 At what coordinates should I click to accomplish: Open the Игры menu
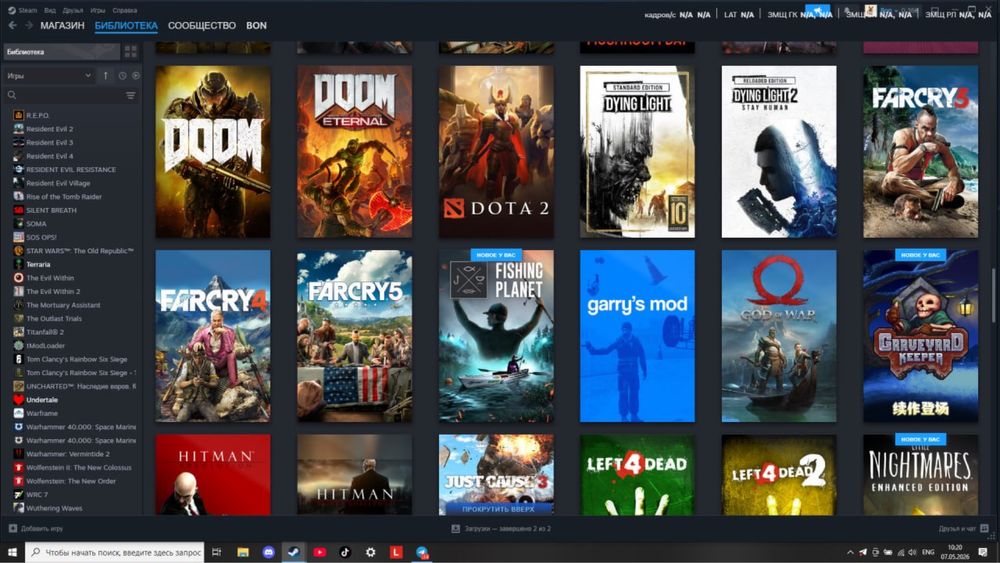click(x=98, y=10)
